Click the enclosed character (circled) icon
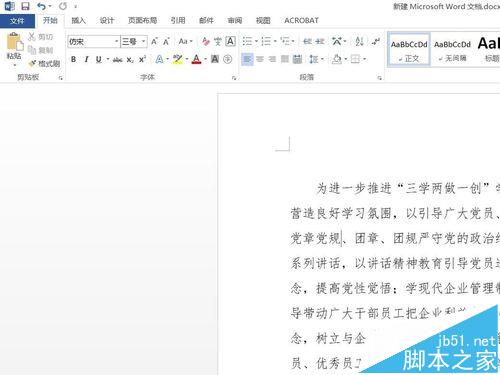 tap(228, 59)
